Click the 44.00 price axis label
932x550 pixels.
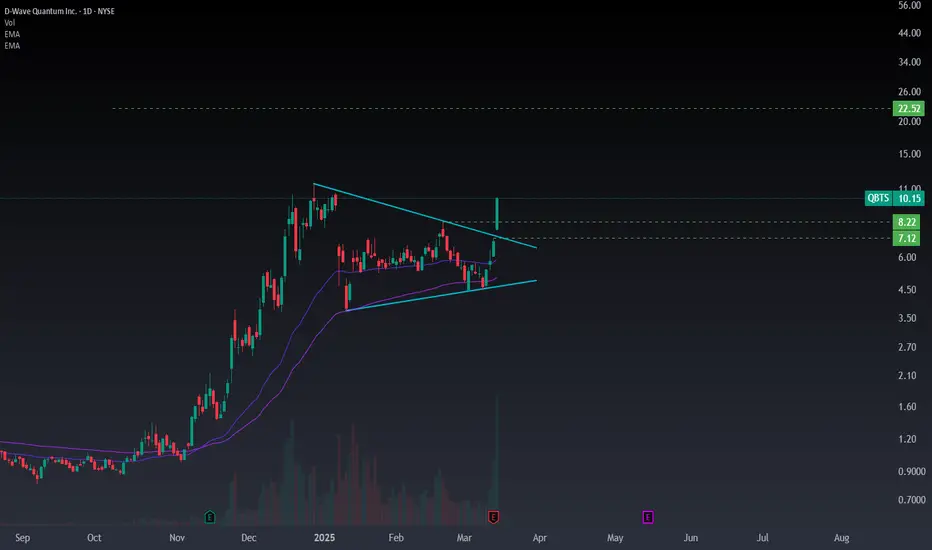tap(909, 33)
